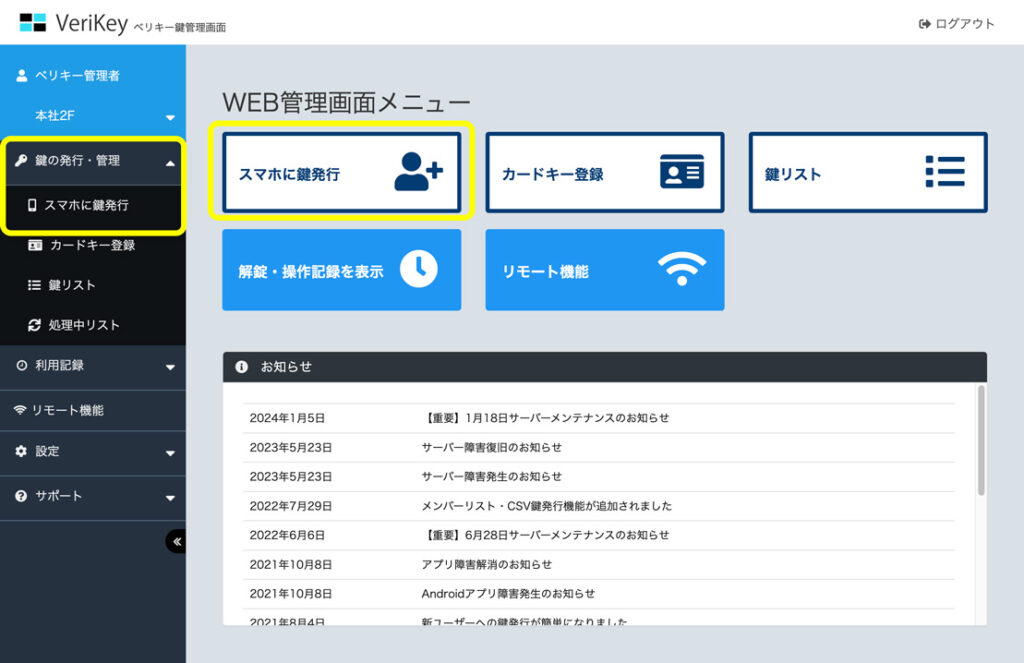Click the ログアウト link
1024x663 pixels.
956,24
